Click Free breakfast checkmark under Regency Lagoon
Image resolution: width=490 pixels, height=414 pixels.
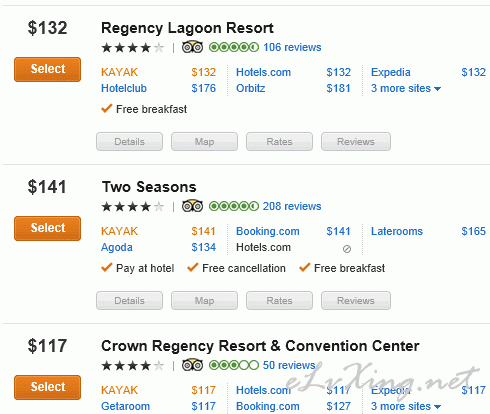pyautogui.click(x=107, y=108)
